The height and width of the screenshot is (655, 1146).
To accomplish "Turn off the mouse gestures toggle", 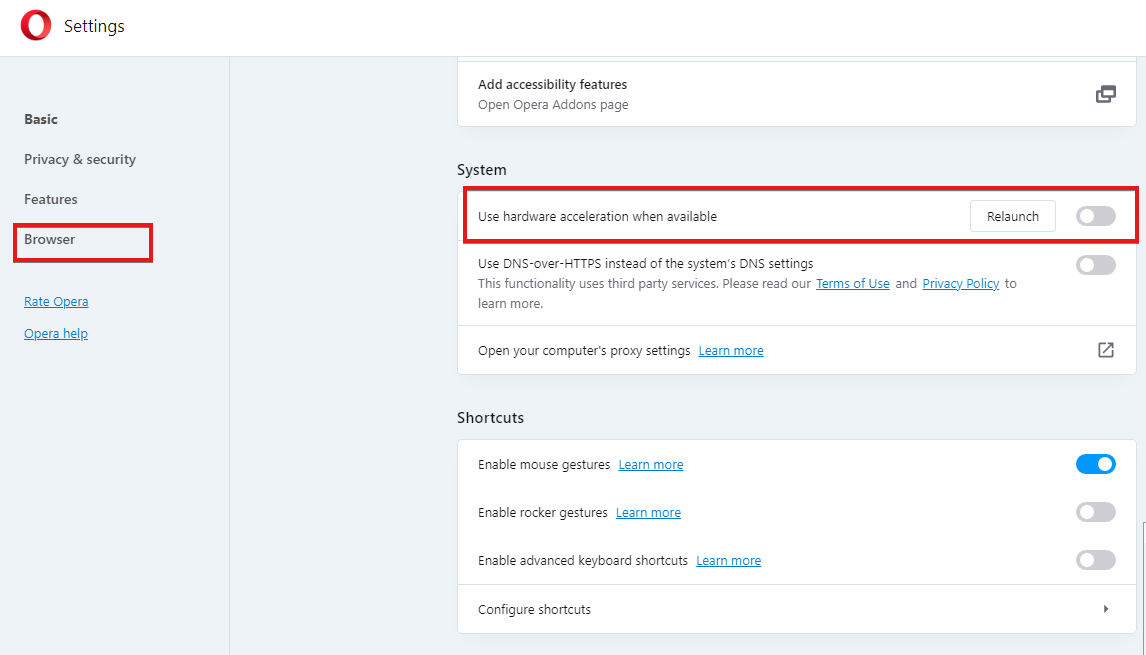I will 1096,464.
